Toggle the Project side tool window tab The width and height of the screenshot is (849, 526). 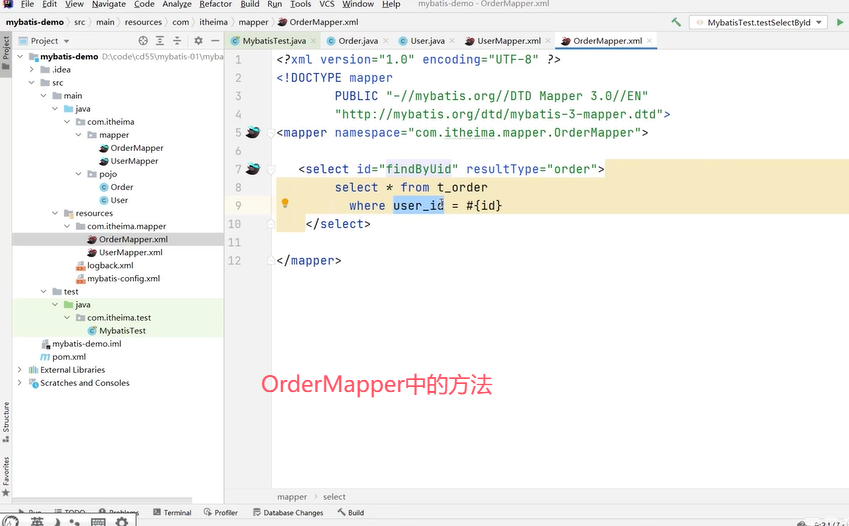point(6,53)
